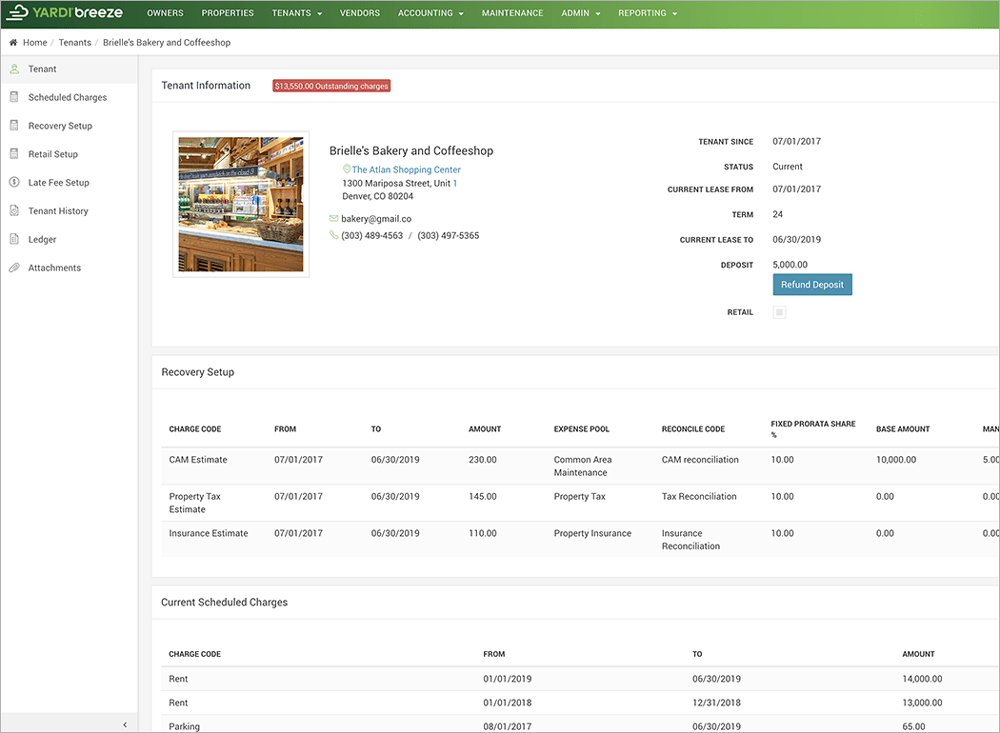
Task: Click the Refund Deposit button
Action: click(812, 285)
